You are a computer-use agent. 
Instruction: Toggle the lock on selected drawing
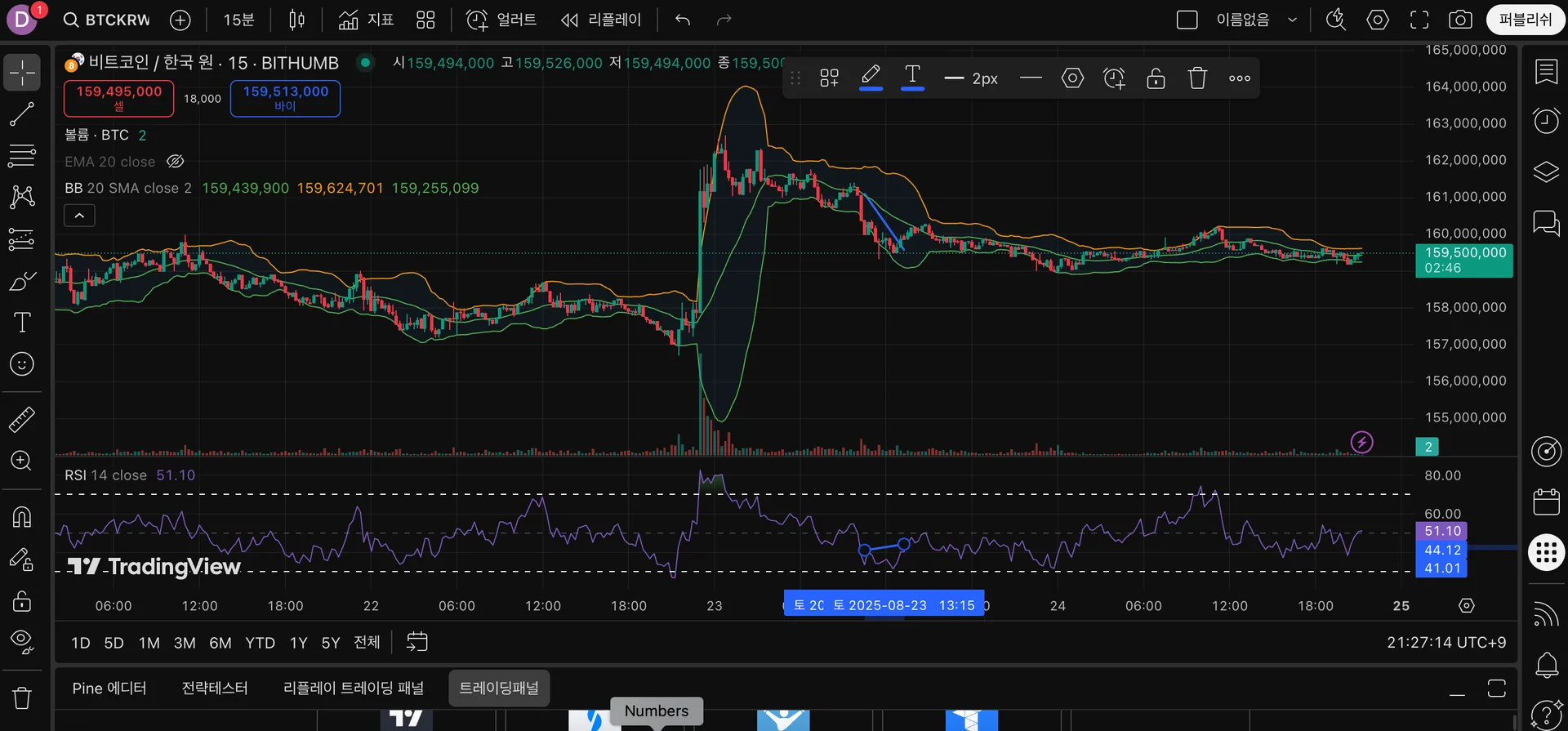point(1156,78)
